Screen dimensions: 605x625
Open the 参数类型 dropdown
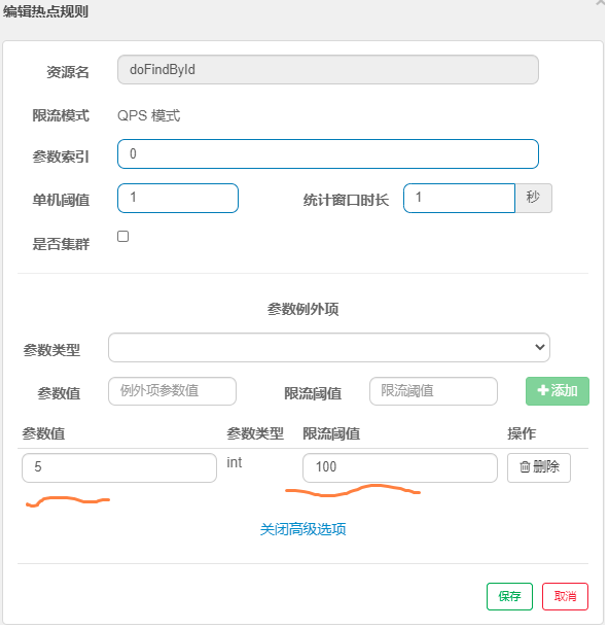(x=329, y=348)
